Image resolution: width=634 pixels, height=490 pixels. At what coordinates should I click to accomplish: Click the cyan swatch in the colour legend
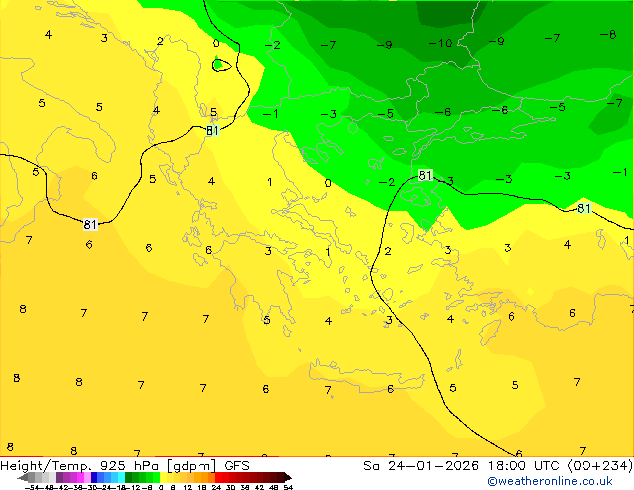[x=121, y=477]
